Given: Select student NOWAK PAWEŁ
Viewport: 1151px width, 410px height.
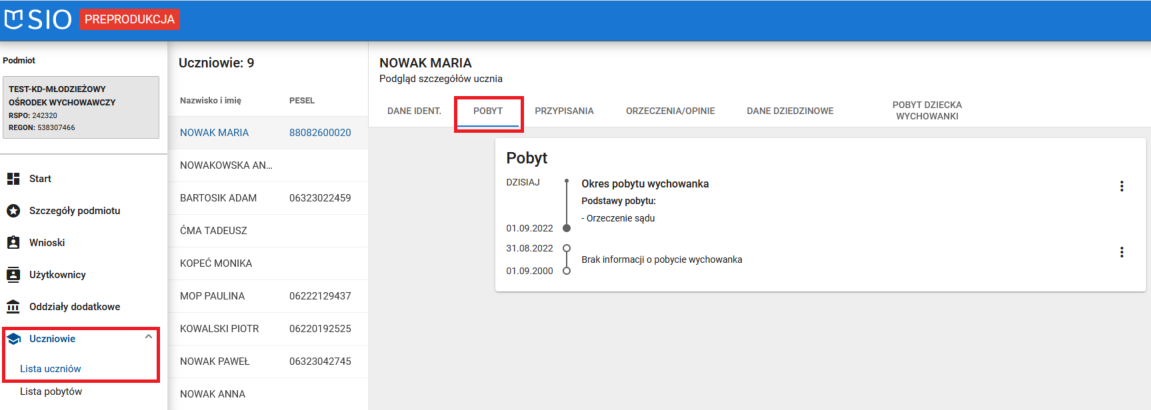Looking at the screenshot, I should [x=215, y=361].
